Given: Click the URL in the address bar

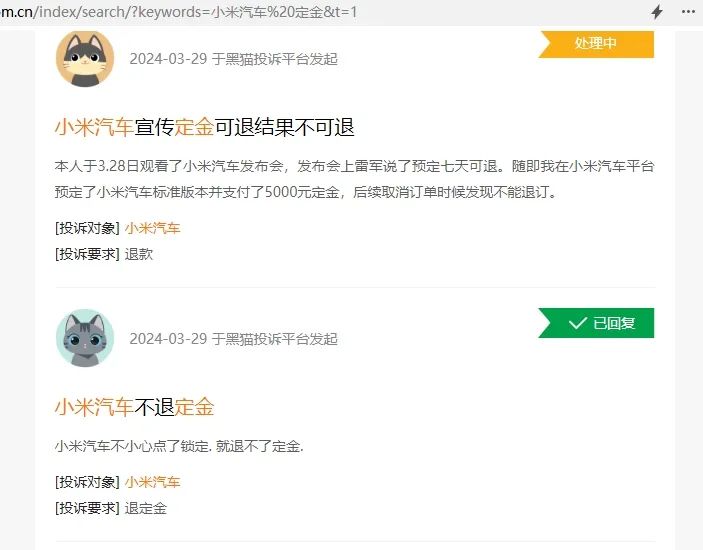Looking at the screenshot, I should pyautogui.click(x=178, y=12).
